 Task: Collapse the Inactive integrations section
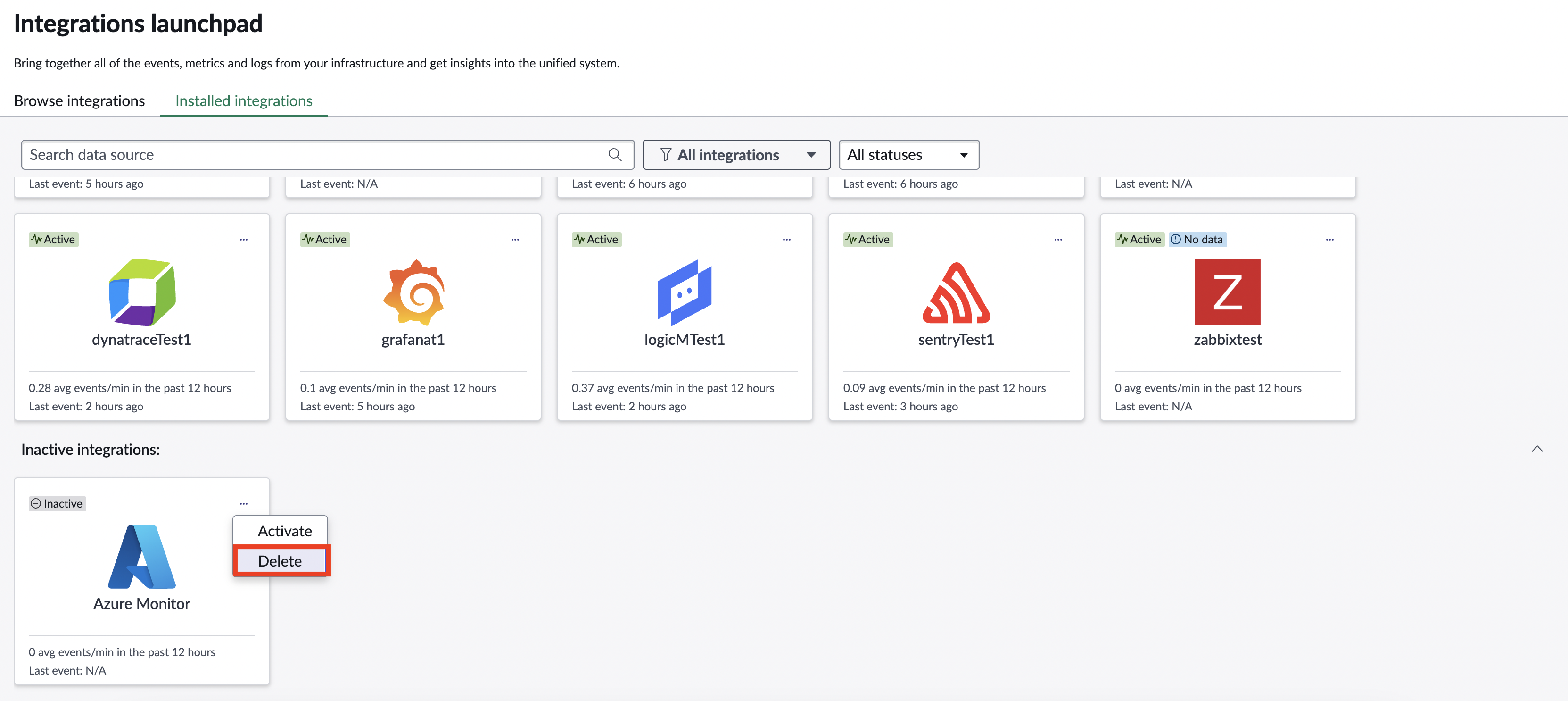1537,450
